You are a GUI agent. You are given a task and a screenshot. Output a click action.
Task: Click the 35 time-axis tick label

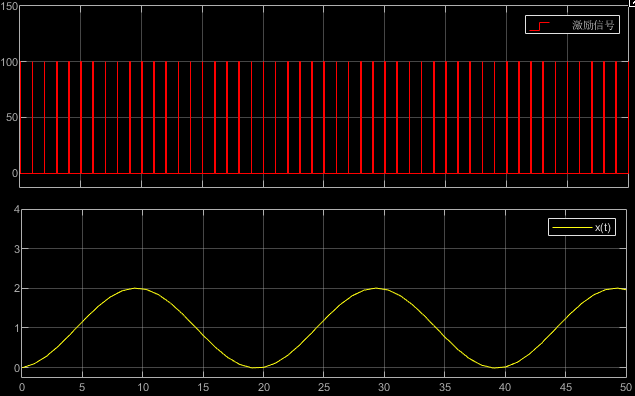tap(445, 387)
